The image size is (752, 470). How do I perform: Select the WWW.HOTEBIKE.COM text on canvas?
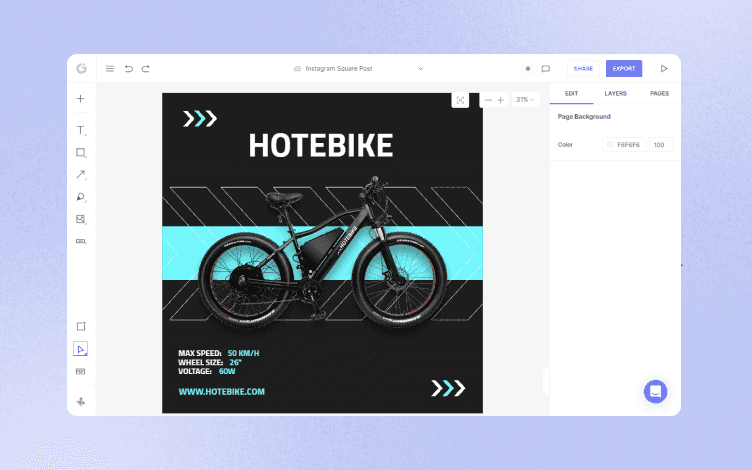[x=222, y=391]
